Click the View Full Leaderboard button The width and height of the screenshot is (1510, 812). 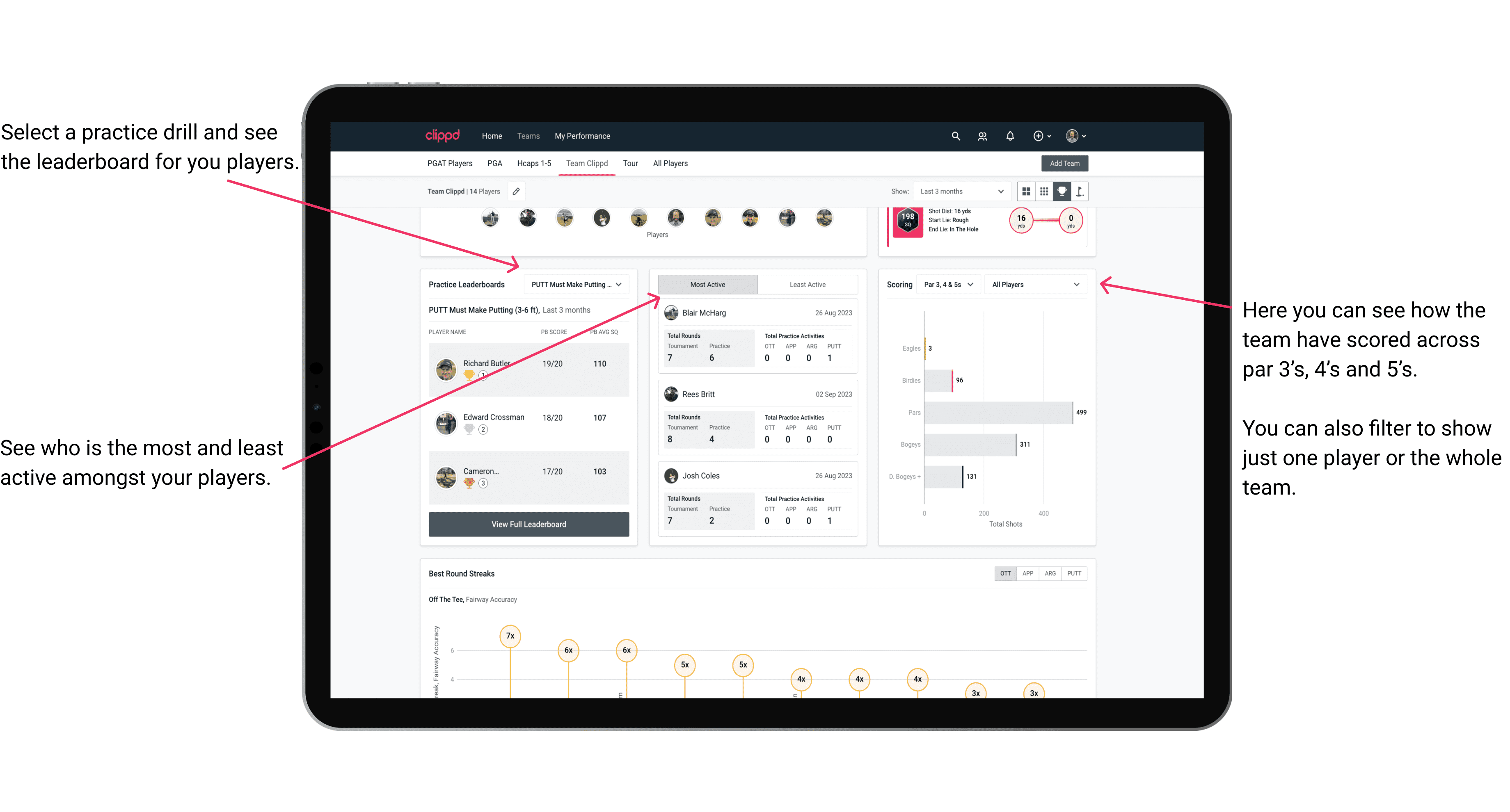tap(529, 524)
